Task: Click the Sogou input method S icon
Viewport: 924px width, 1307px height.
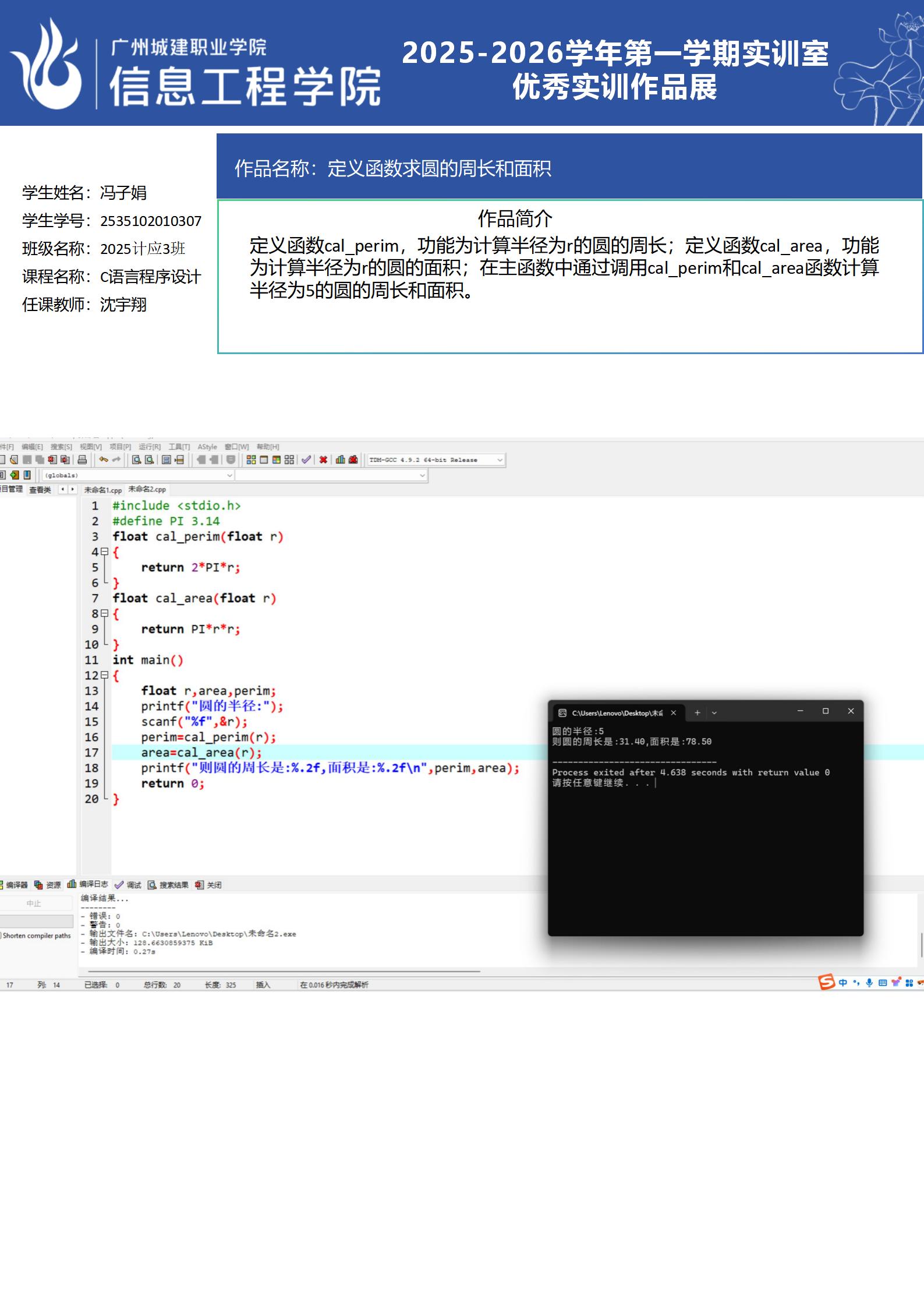Action: tap(827, 982)
